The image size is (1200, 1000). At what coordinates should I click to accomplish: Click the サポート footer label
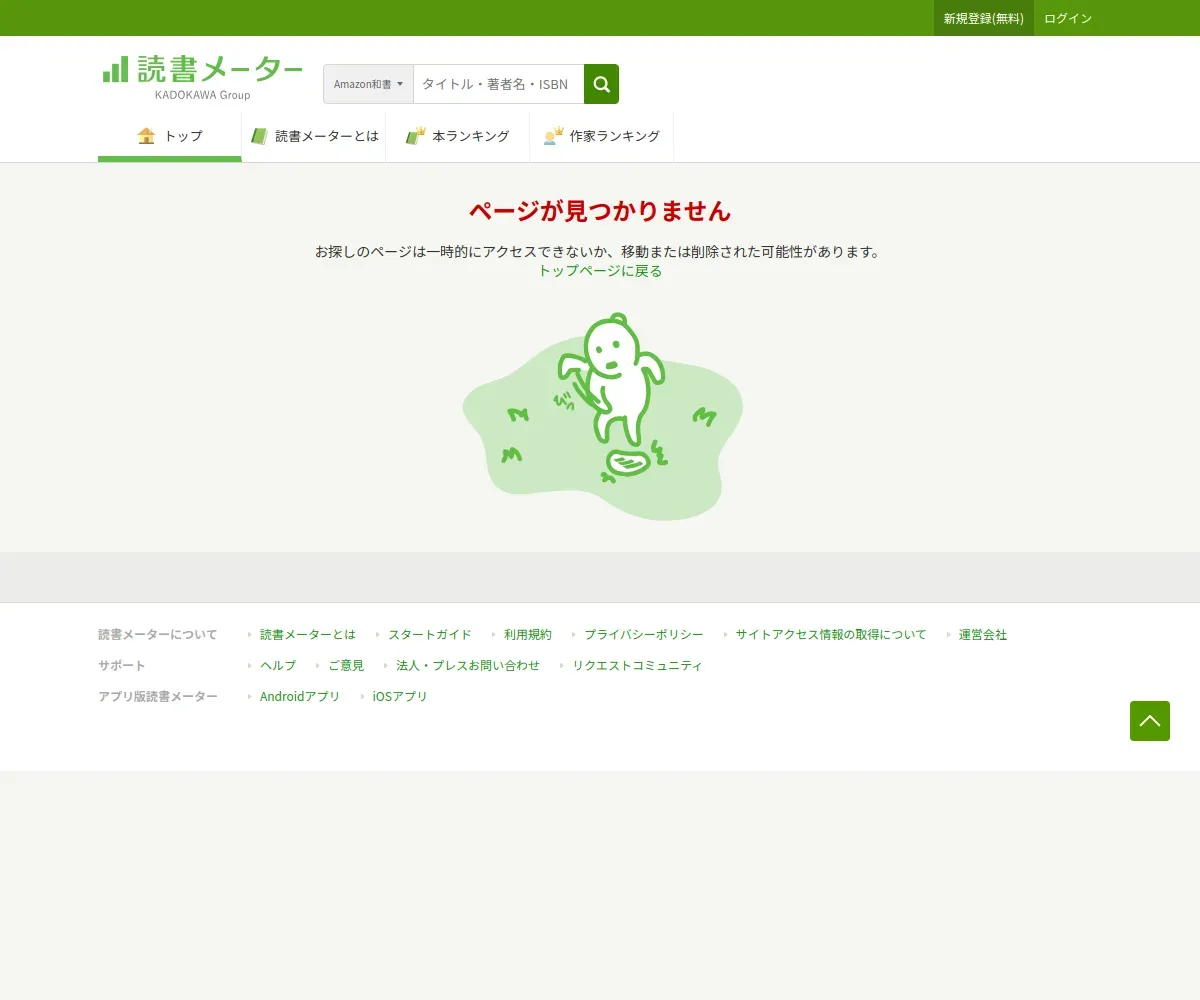click(x=122, y=666)
